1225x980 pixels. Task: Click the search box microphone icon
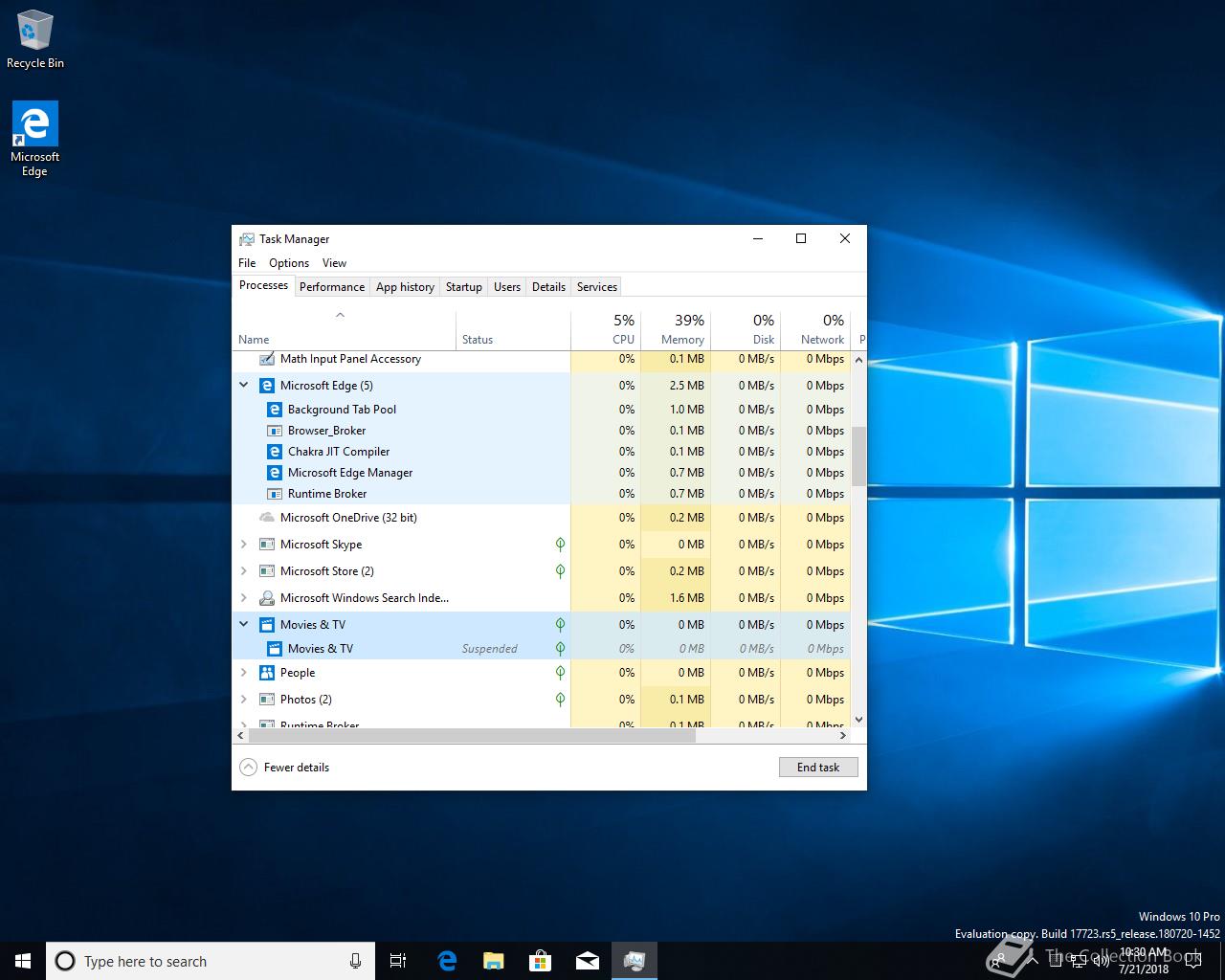click(355, 961)
